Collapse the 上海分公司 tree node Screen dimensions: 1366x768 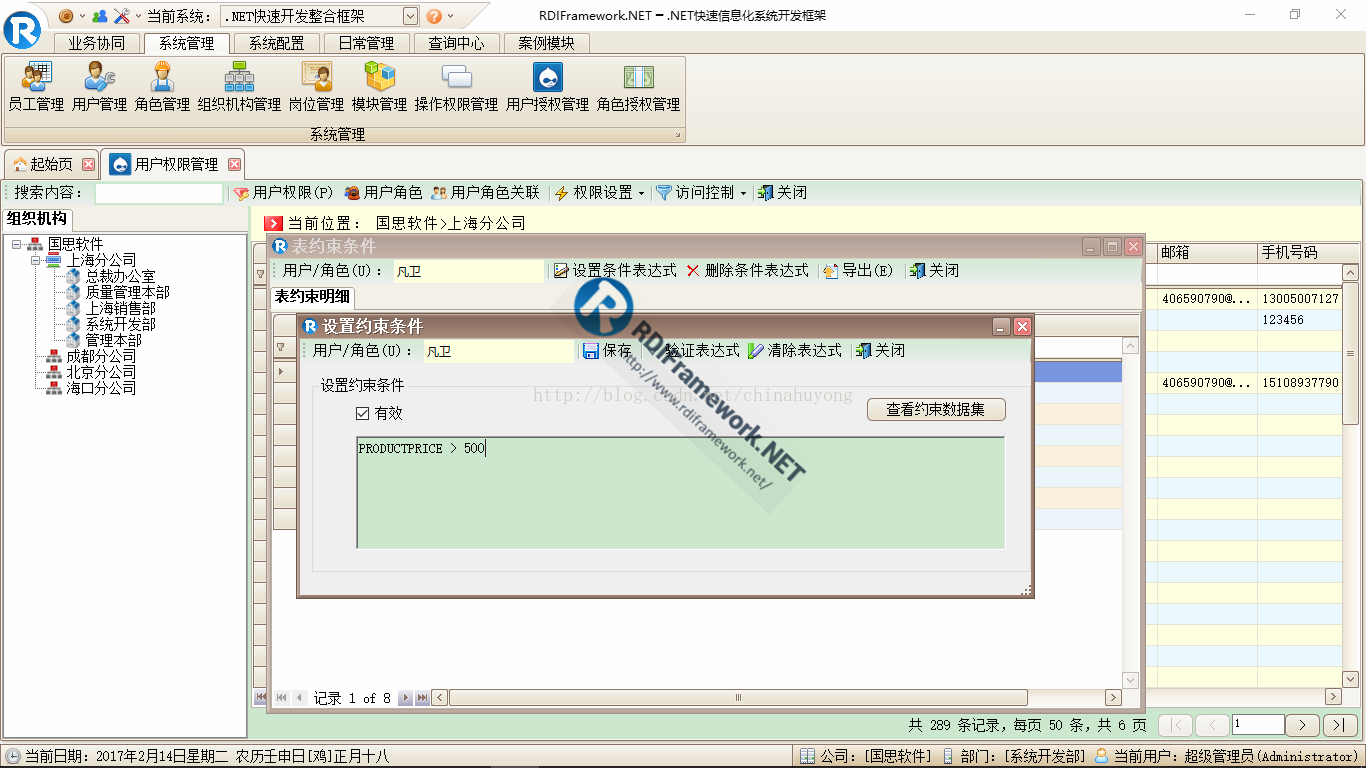point(35,260)
